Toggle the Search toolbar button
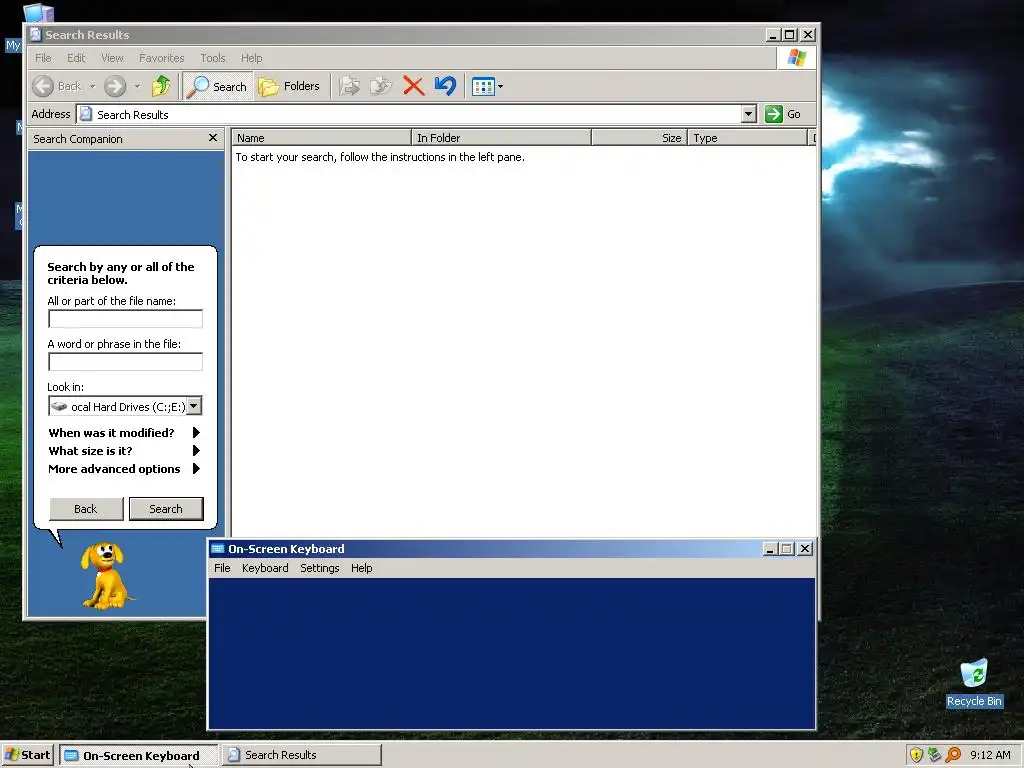Image resolution: width=1024 pixels, height=768 pixels. [217, 86]
